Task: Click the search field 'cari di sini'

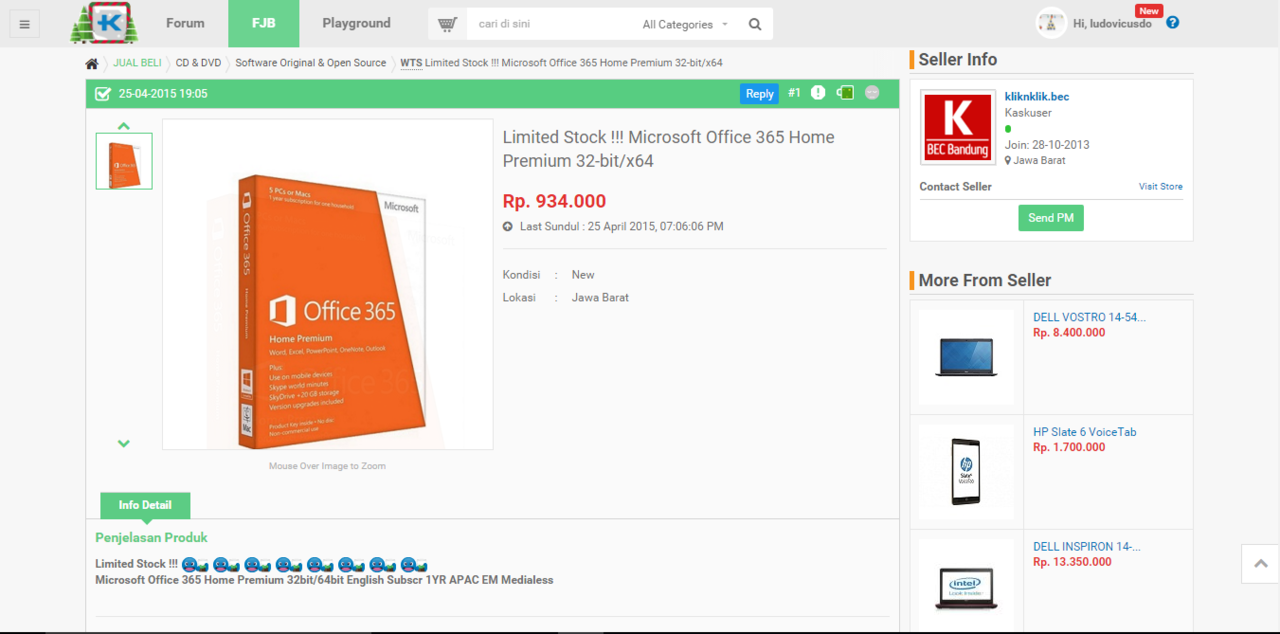Action: (x=550, y=24)
